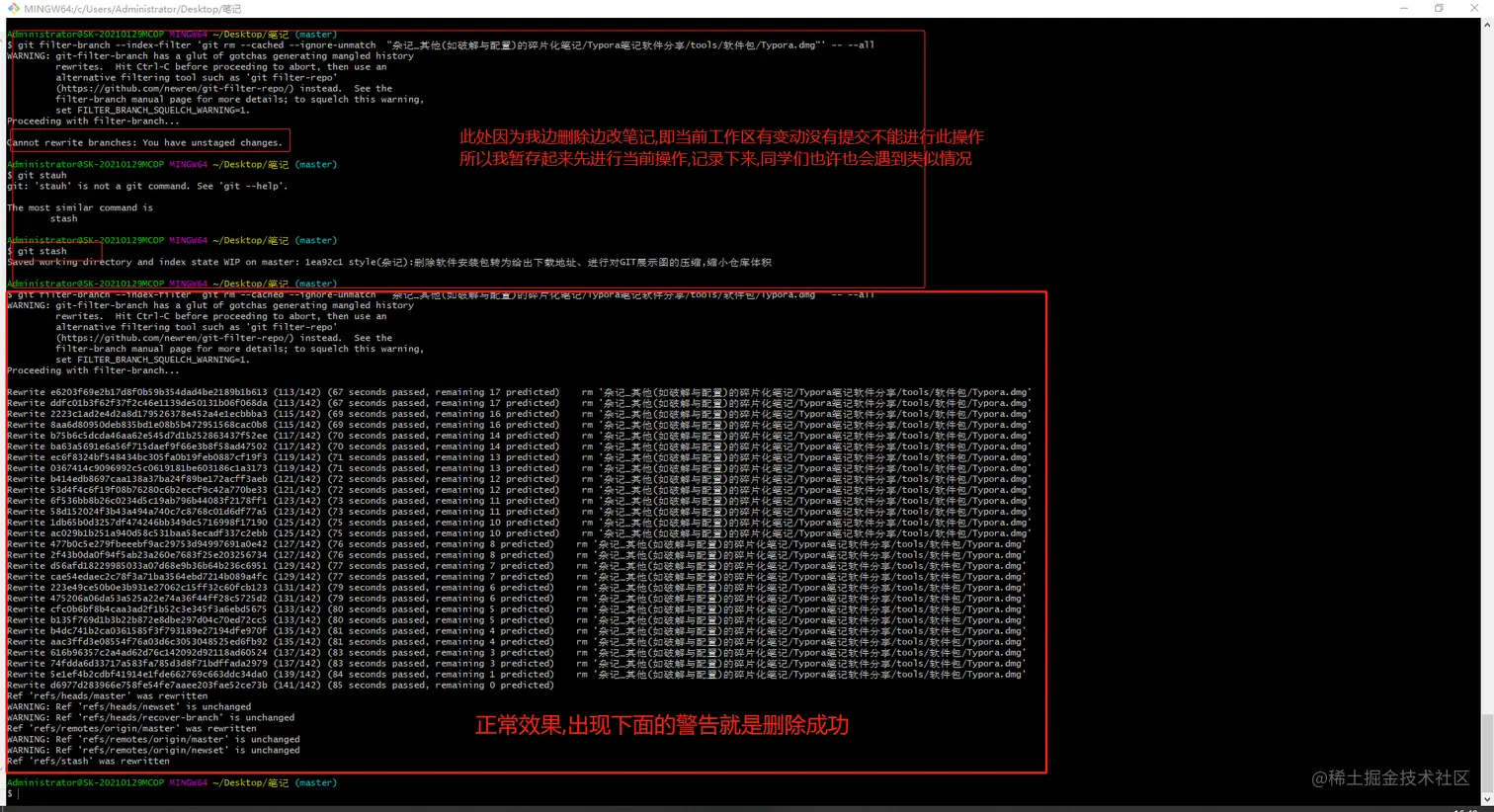Click the Rewrite ac029b1b251a (125/142) line
The width and height of the screenshot is (1494, 812).
[x=520, y=533]
